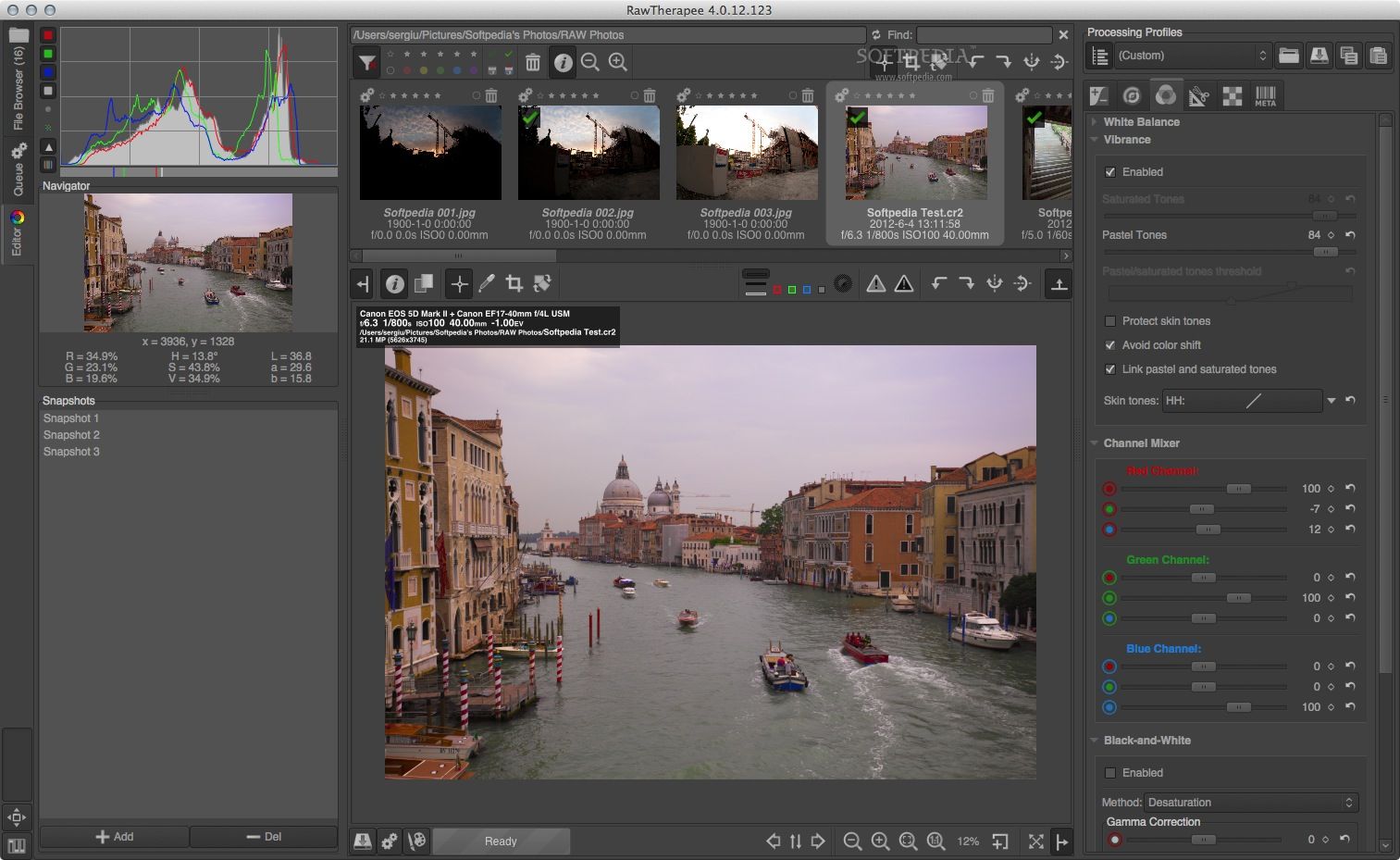Screen dimensions: 1400x860
Task: Pick the white balance eyedropper tool
Action: coord(487,284)
